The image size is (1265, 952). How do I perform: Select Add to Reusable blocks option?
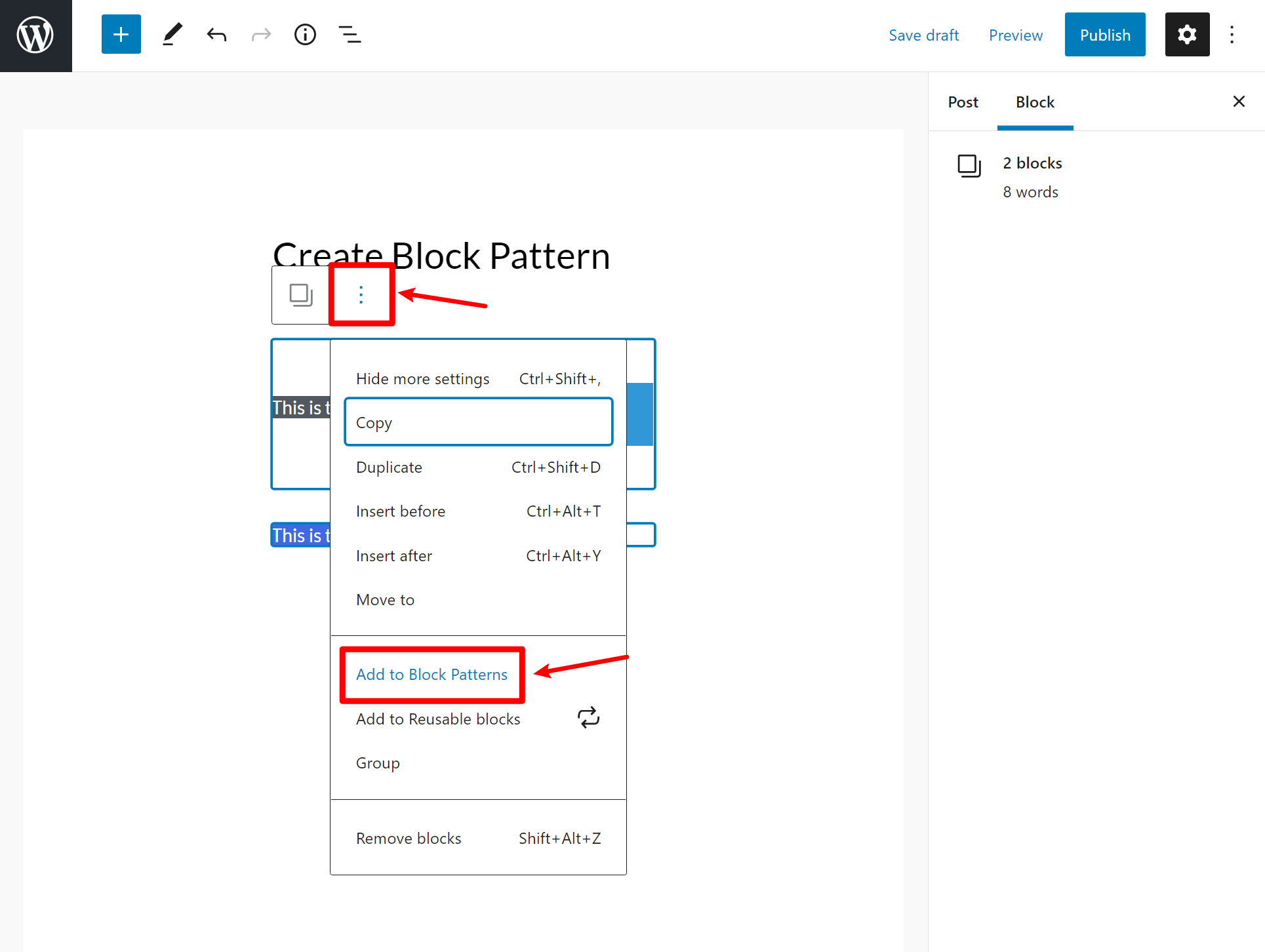[x=437, y=719]
